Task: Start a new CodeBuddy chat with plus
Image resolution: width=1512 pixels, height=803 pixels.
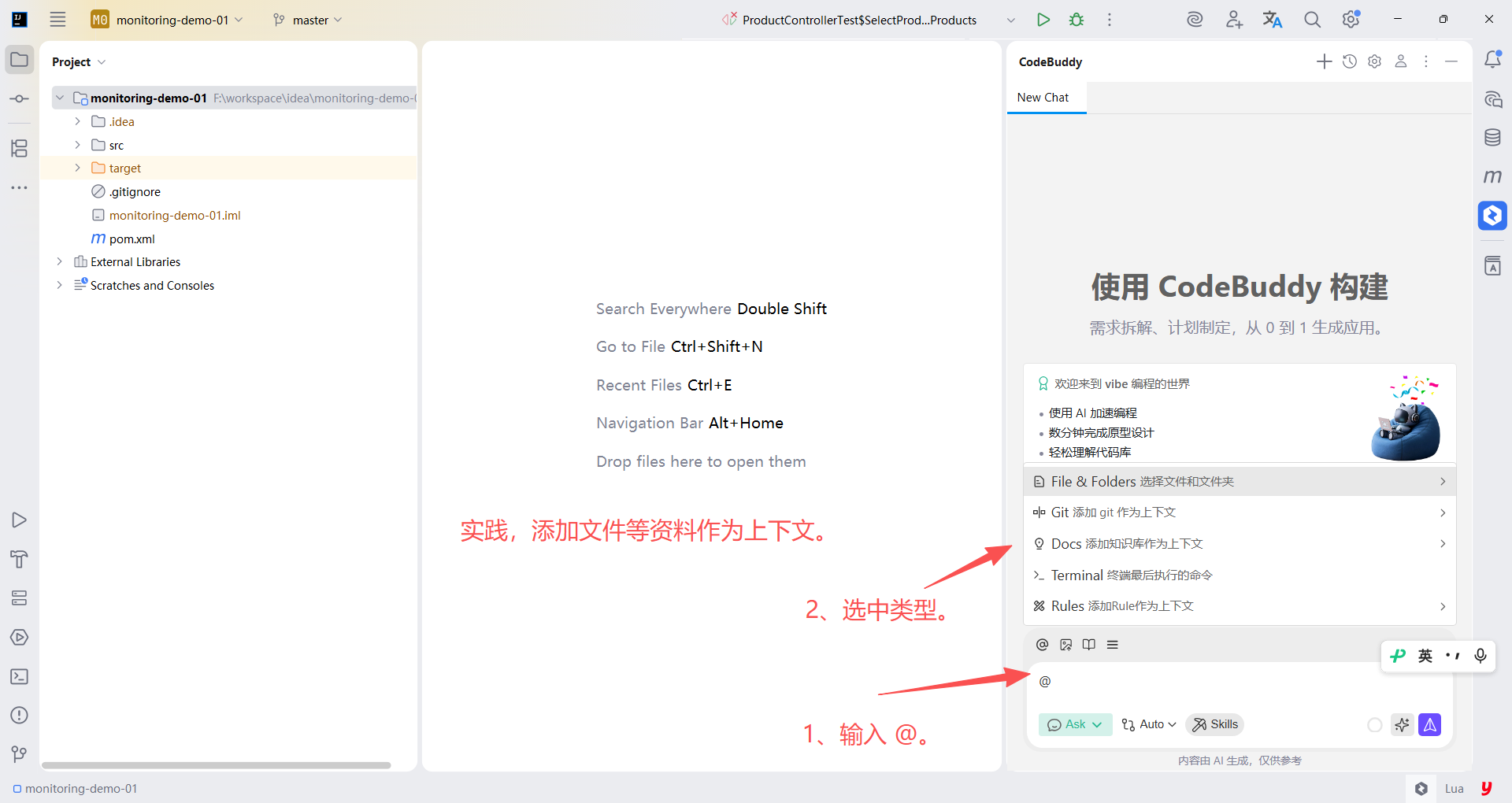Action: pos(1324,61)
